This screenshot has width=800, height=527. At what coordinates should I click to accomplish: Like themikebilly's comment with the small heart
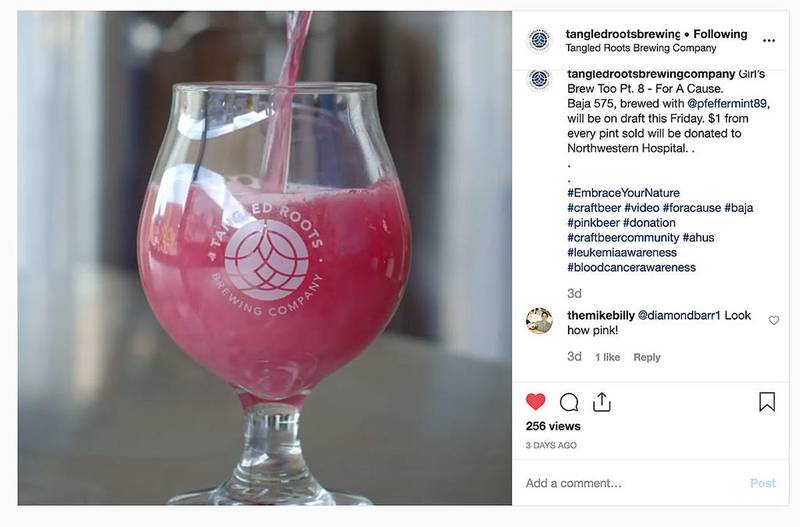pyautogui.click(x=774, y=320)
